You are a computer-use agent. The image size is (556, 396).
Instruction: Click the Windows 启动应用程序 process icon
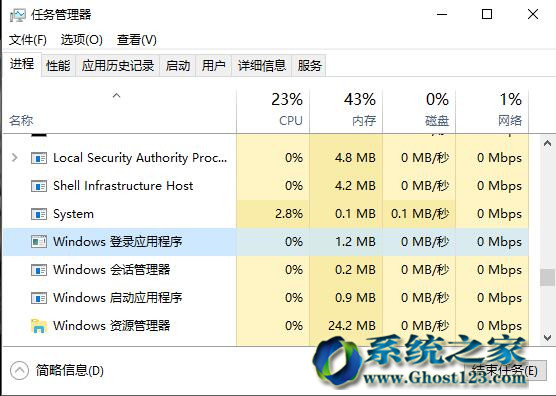(x=39, y=298)
